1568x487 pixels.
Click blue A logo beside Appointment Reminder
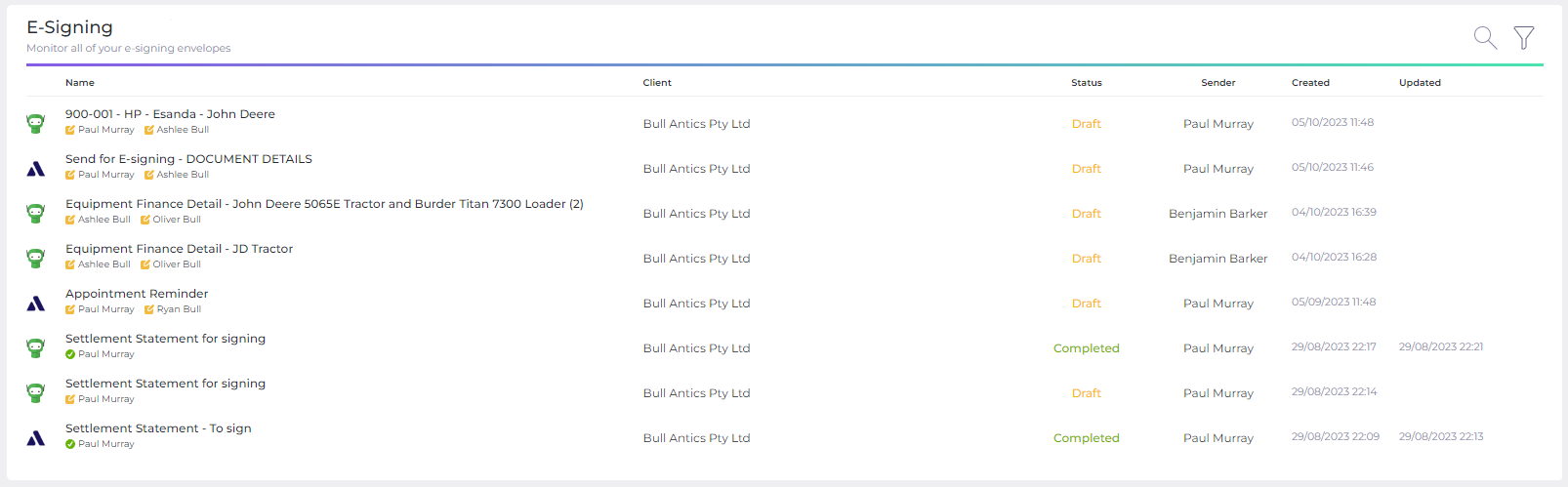(36, 304)
